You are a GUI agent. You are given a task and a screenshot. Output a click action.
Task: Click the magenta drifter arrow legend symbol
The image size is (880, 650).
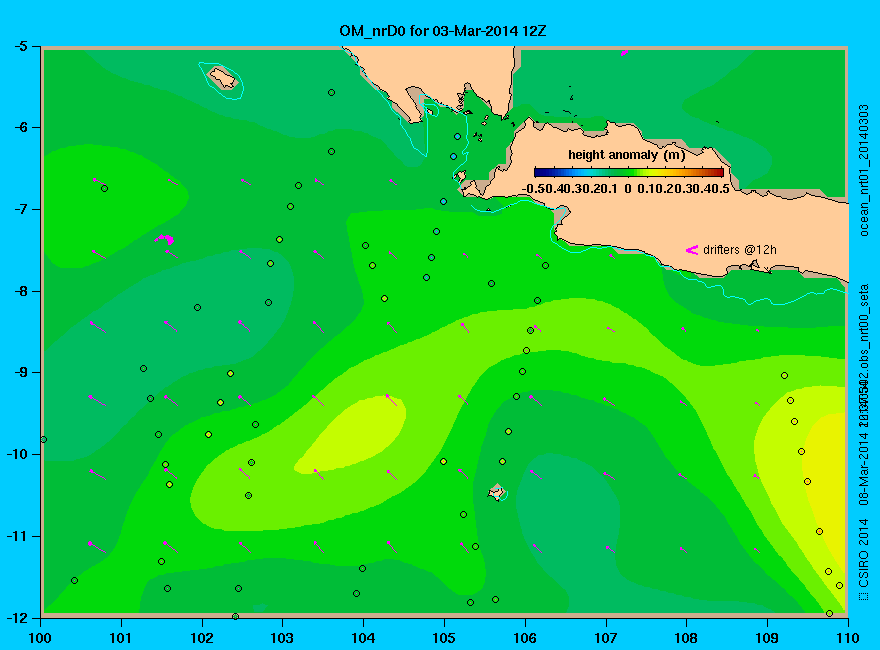pyautogui.click(x=692, y=250)
